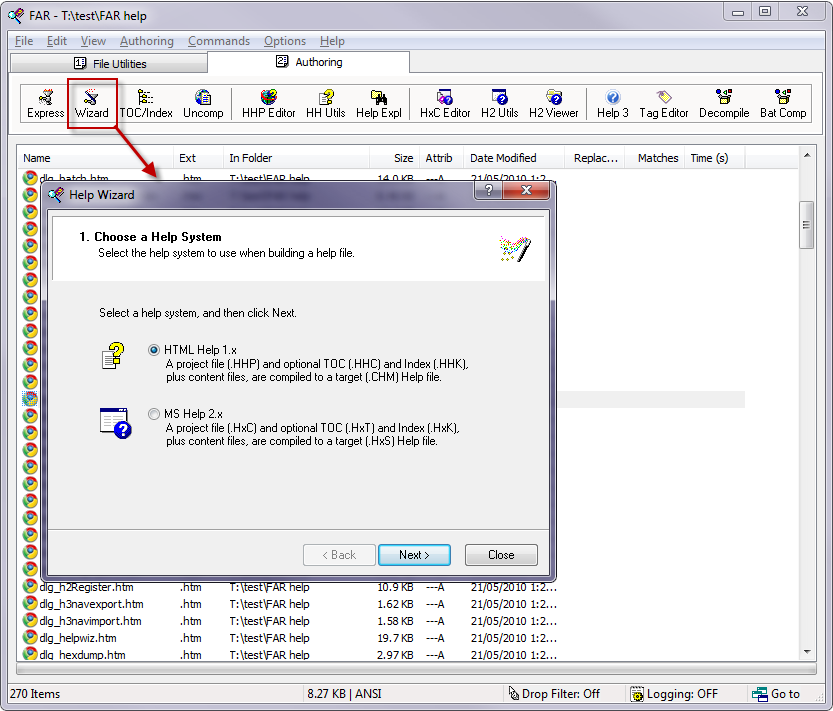This screenshot has width=833, height=711.
Task: Click the Decompile toolbar icon
Action: point(724,104)
